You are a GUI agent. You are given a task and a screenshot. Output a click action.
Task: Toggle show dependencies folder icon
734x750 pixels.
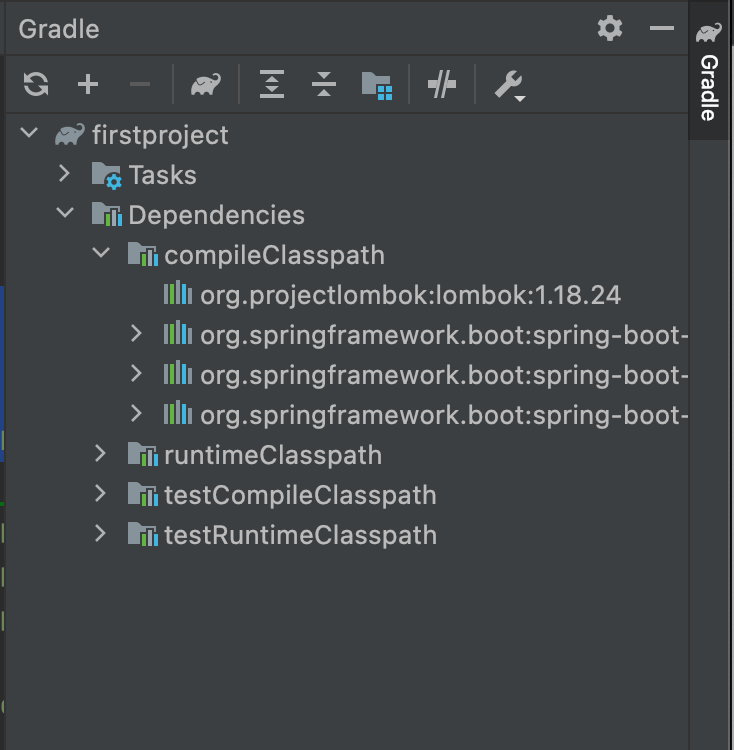(377, 86)
